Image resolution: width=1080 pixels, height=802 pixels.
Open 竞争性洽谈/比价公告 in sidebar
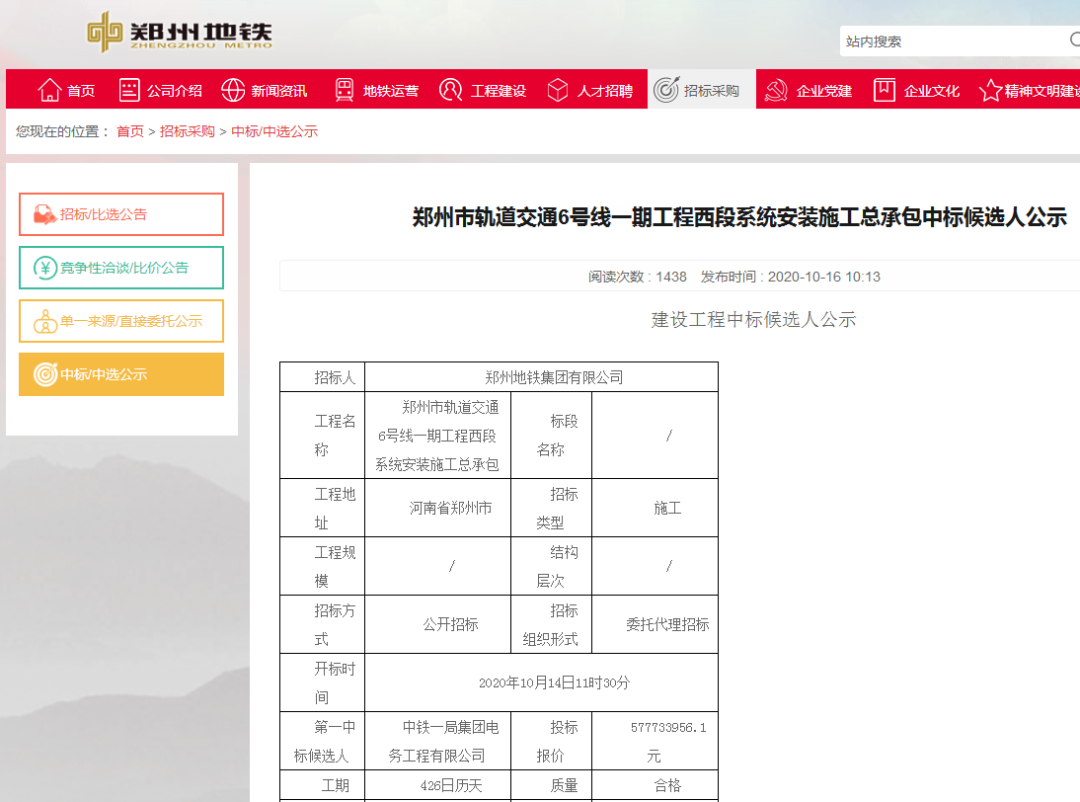pos(121,268)
